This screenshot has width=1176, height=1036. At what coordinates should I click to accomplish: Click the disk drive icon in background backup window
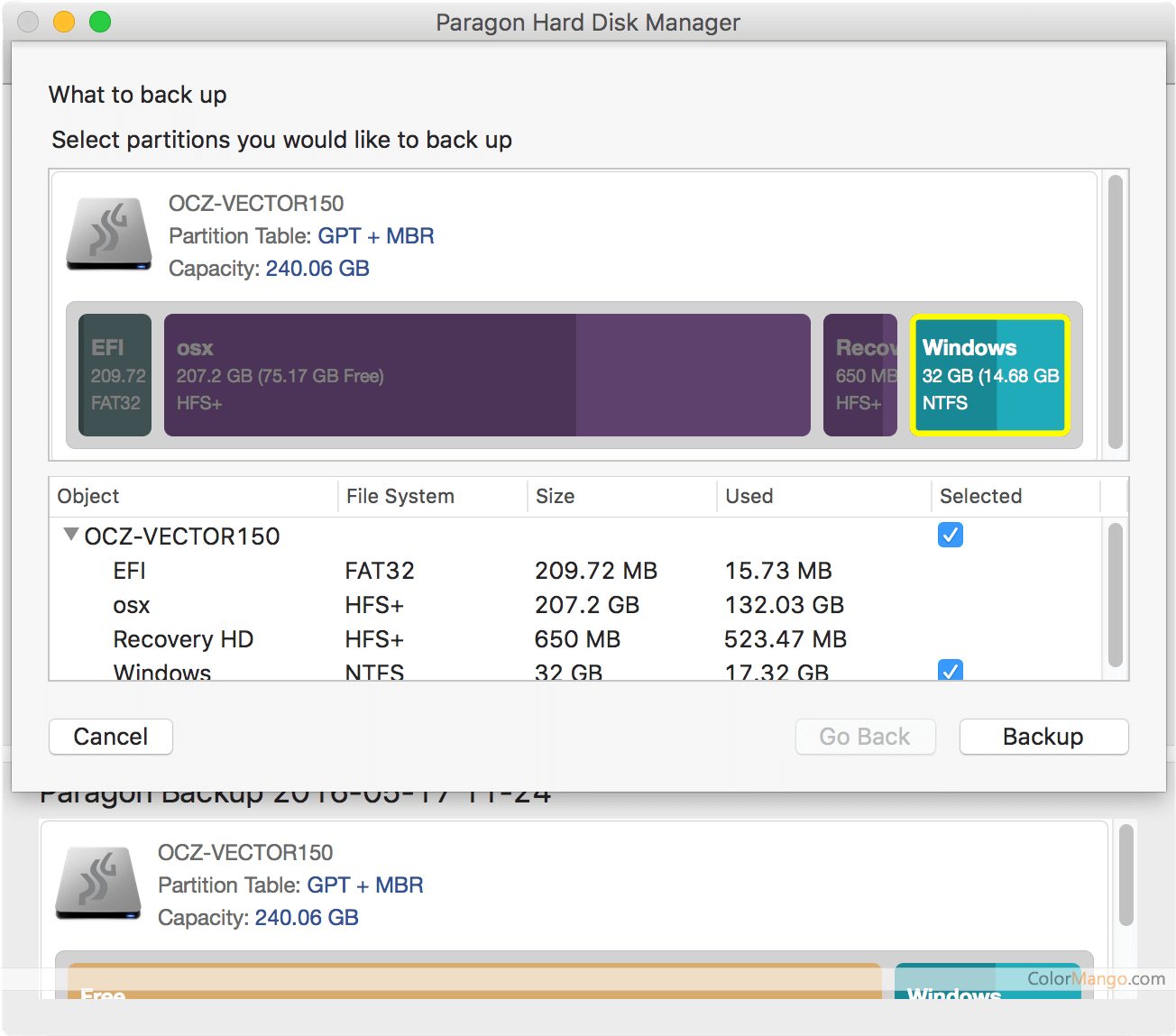point(98,884)
